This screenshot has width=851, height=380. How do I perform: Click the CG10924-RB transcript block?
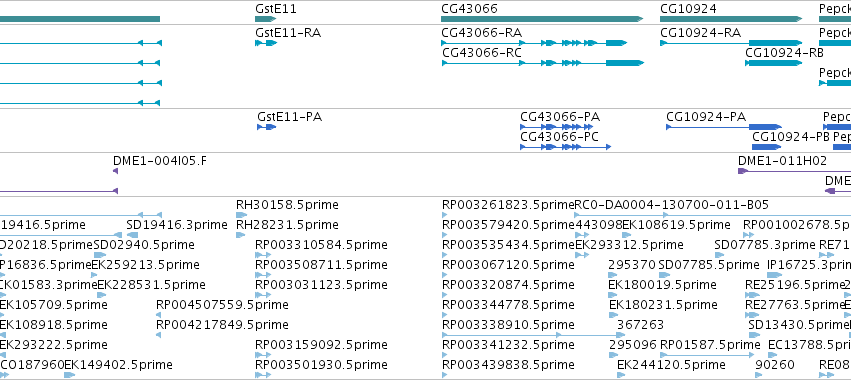click(x=773, y=63)
